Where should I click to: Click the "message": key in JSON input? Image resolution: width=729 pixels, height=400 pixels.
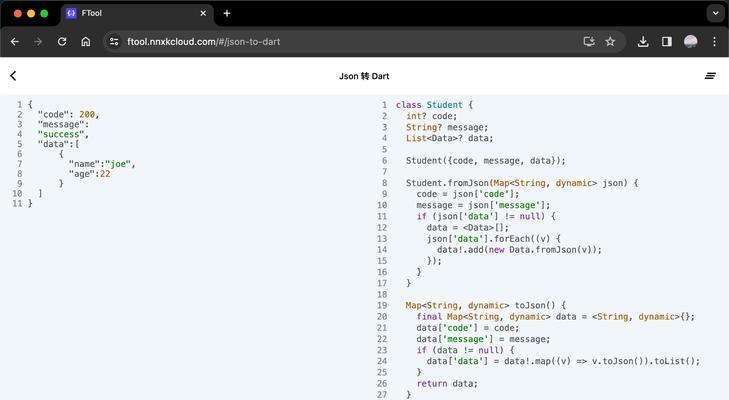pos(63,124)
